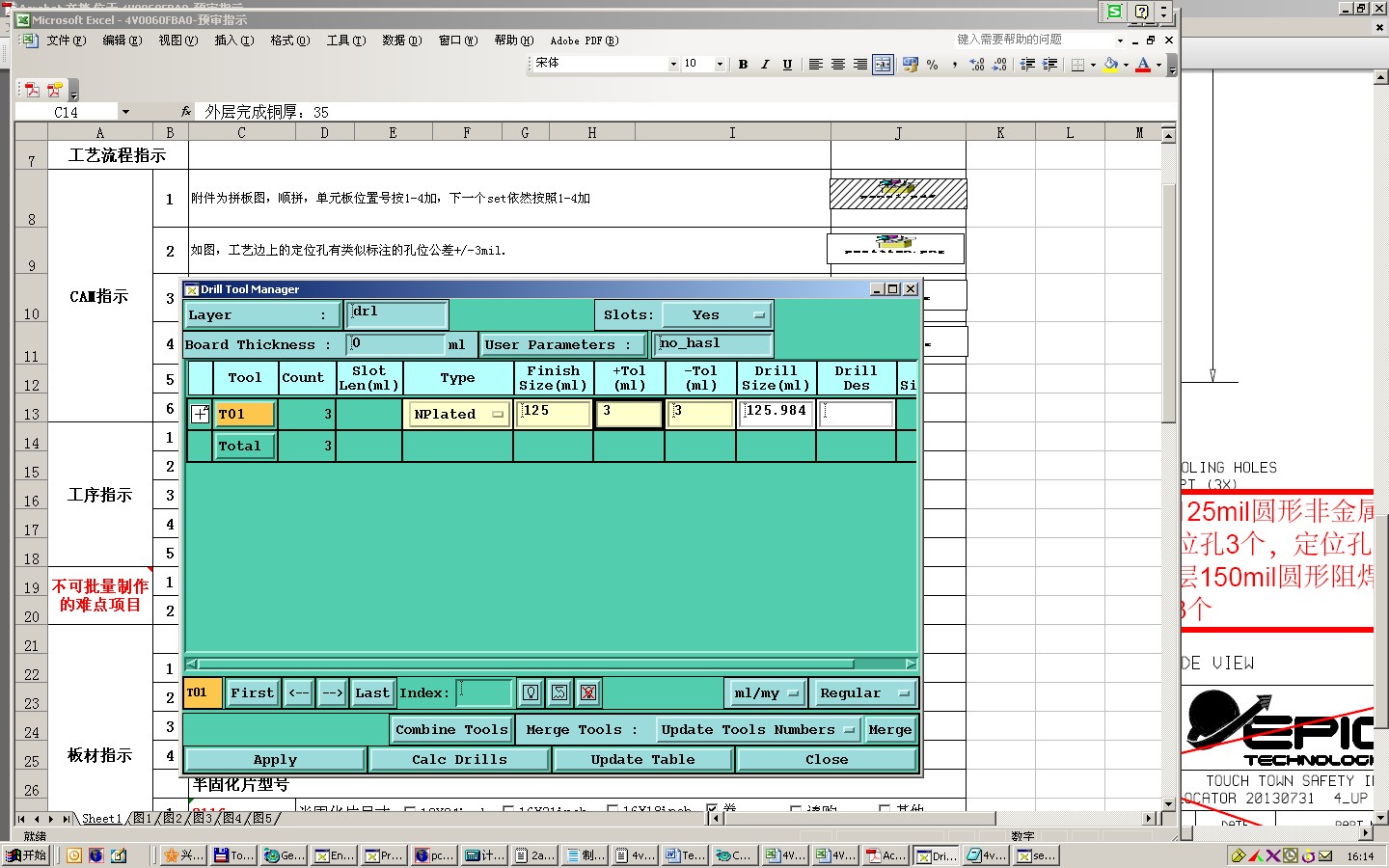This screenshot has height=868, width=1389.
Task: Click the Finish Size field 125
Action: click(x=554, y=414)
